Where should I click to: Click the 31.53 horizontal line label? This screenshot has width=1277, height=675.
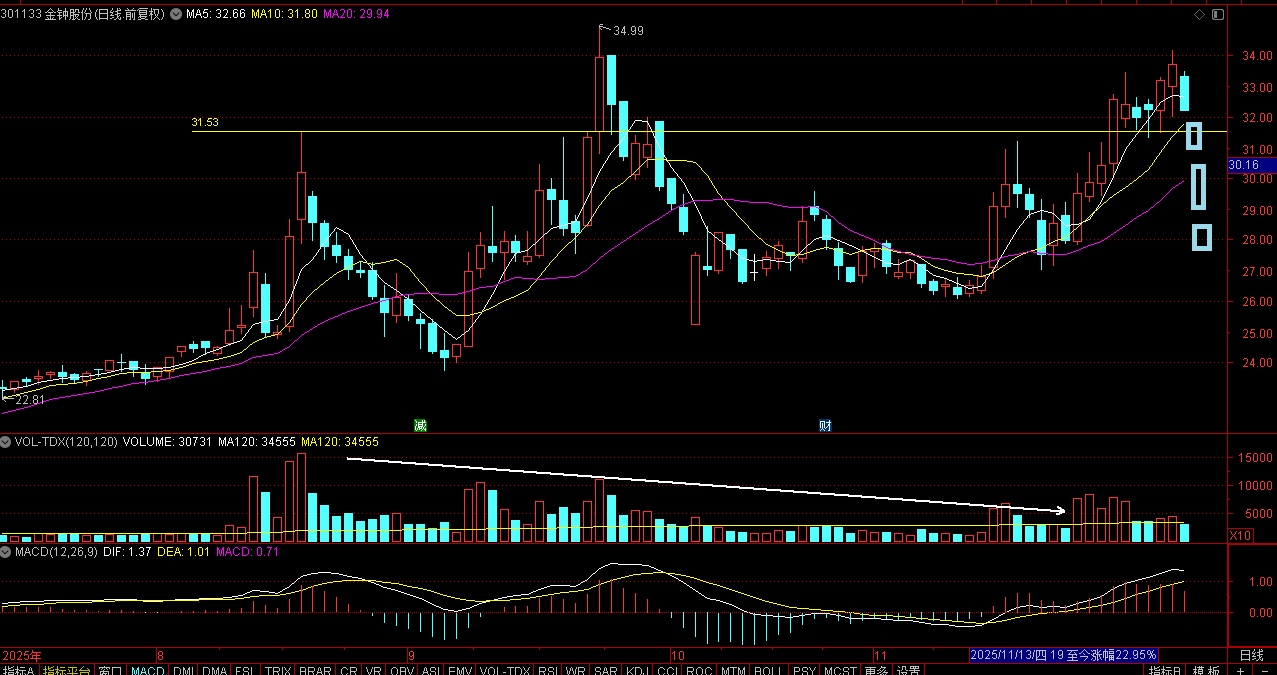(x=205, y=123)
